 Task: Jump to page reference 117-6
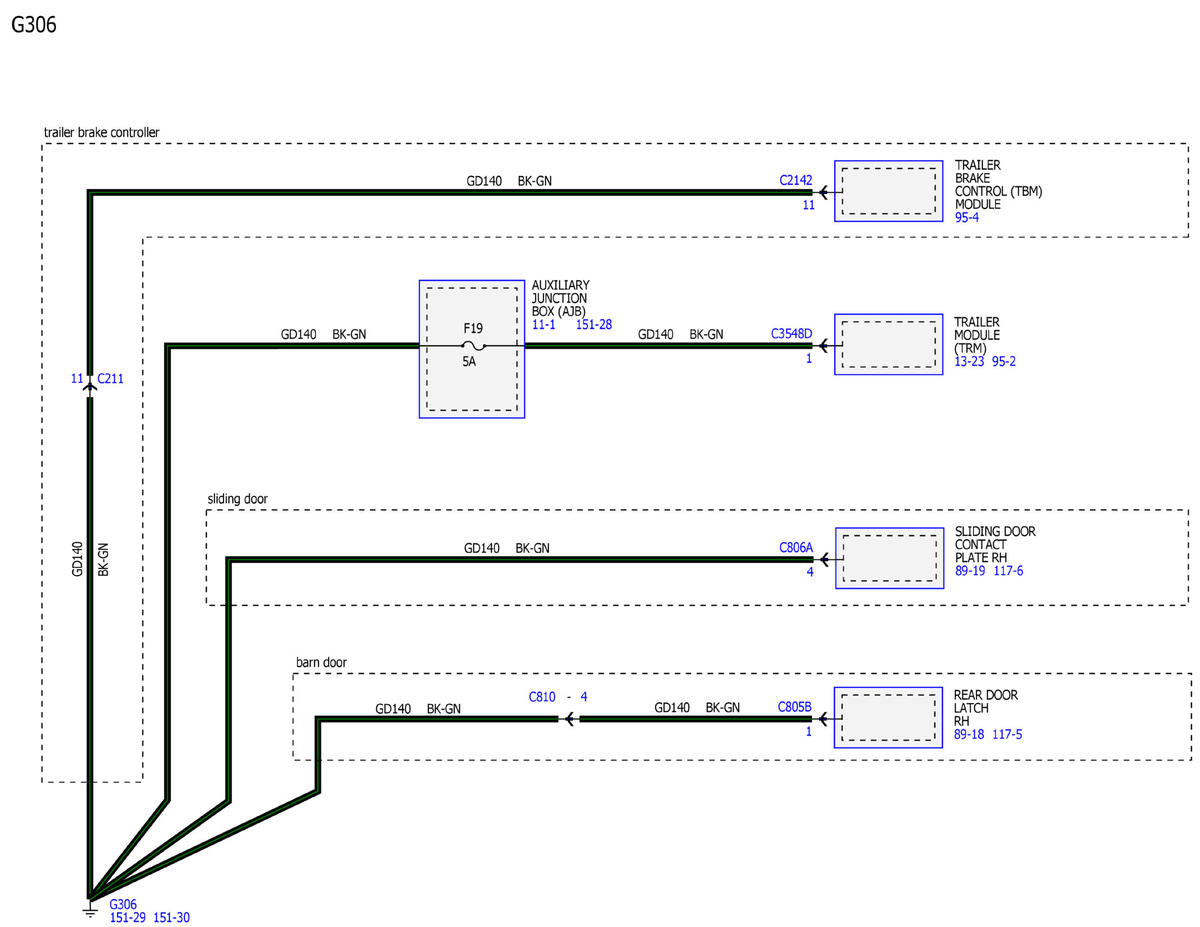[1008, 571]
